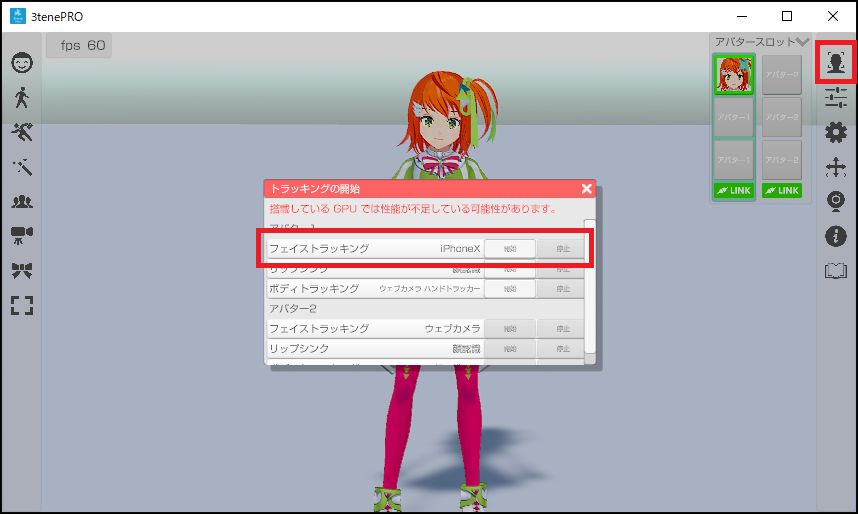Open the magic wand effects panel
858x514 pixels.
(22, 167)
